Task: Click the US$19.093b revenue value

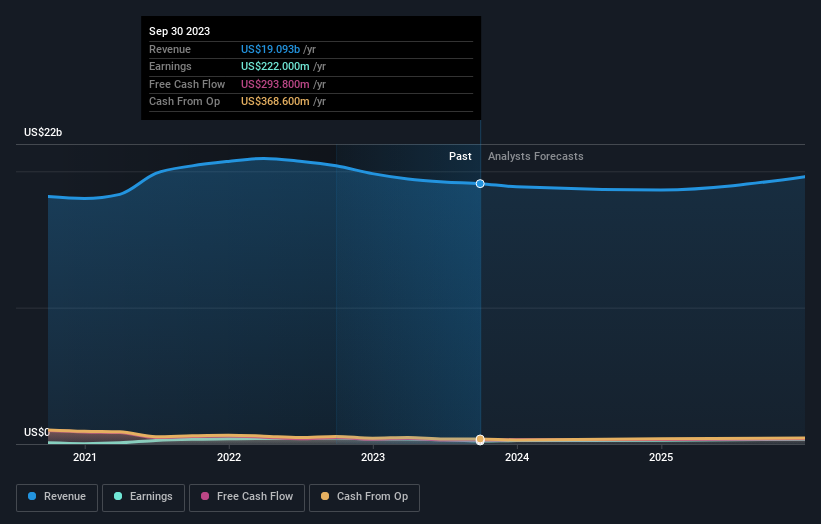Action: pos(270,49)
